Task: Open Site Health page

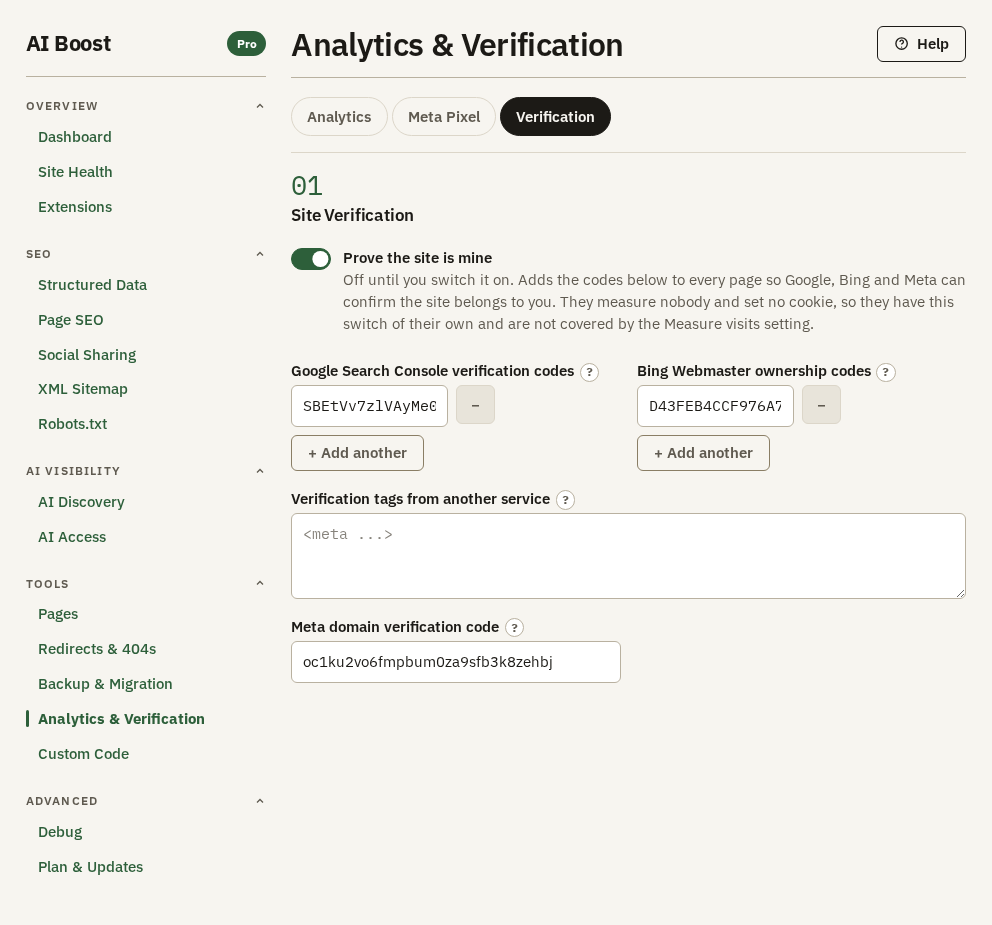Action: click(x=75, y=172)
